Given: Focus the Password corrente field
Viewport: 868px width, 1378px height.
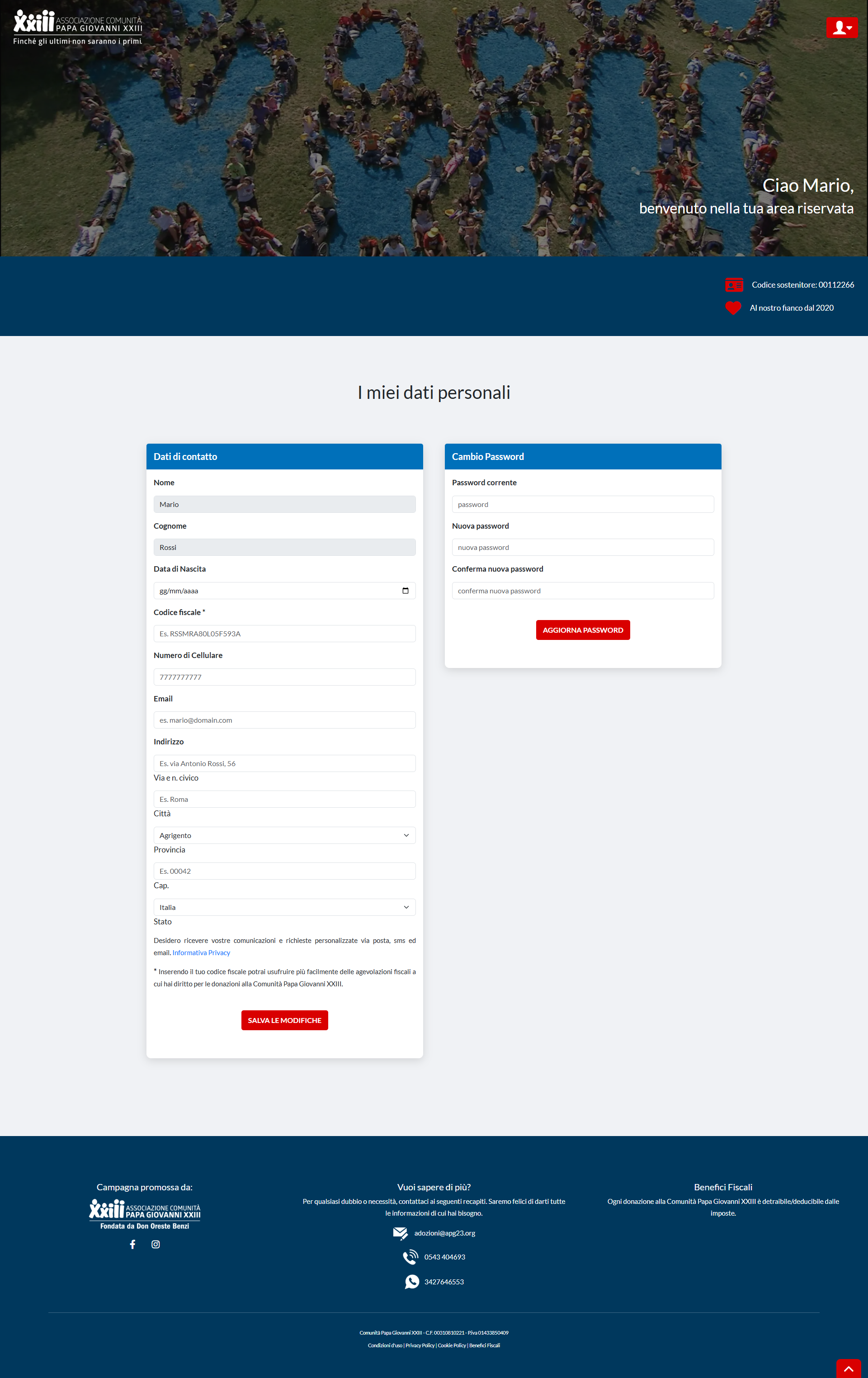Looking at the screenshot, I should 582,504.
